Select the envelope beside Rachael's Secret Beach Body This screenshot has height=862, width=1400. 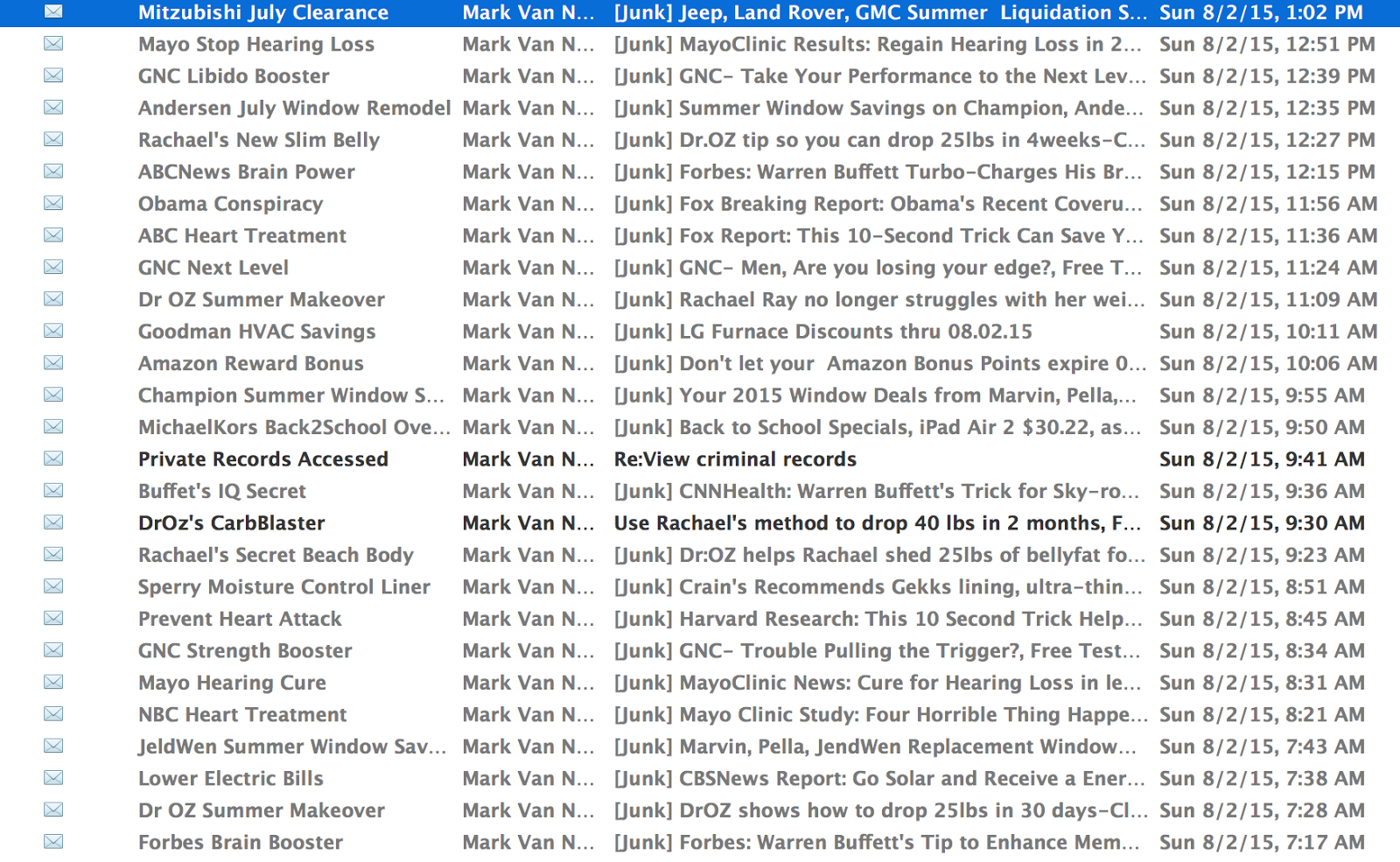(53, 555)
